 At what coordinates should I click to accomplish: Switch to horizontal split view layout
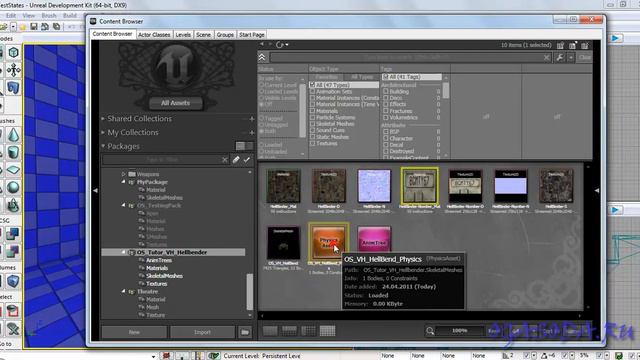(289, 331)
